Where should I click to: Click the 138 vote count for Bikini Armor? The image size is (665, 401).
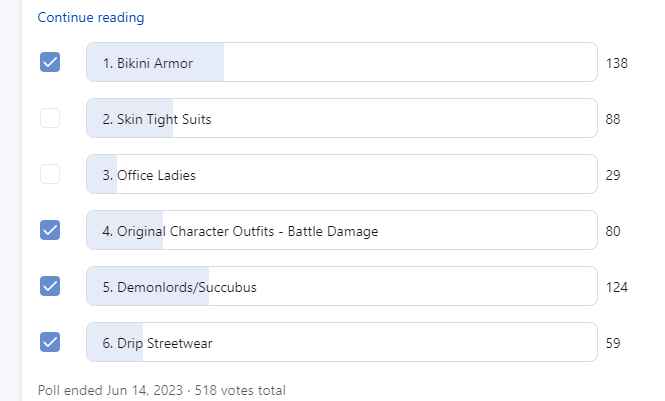click(617, 63)
